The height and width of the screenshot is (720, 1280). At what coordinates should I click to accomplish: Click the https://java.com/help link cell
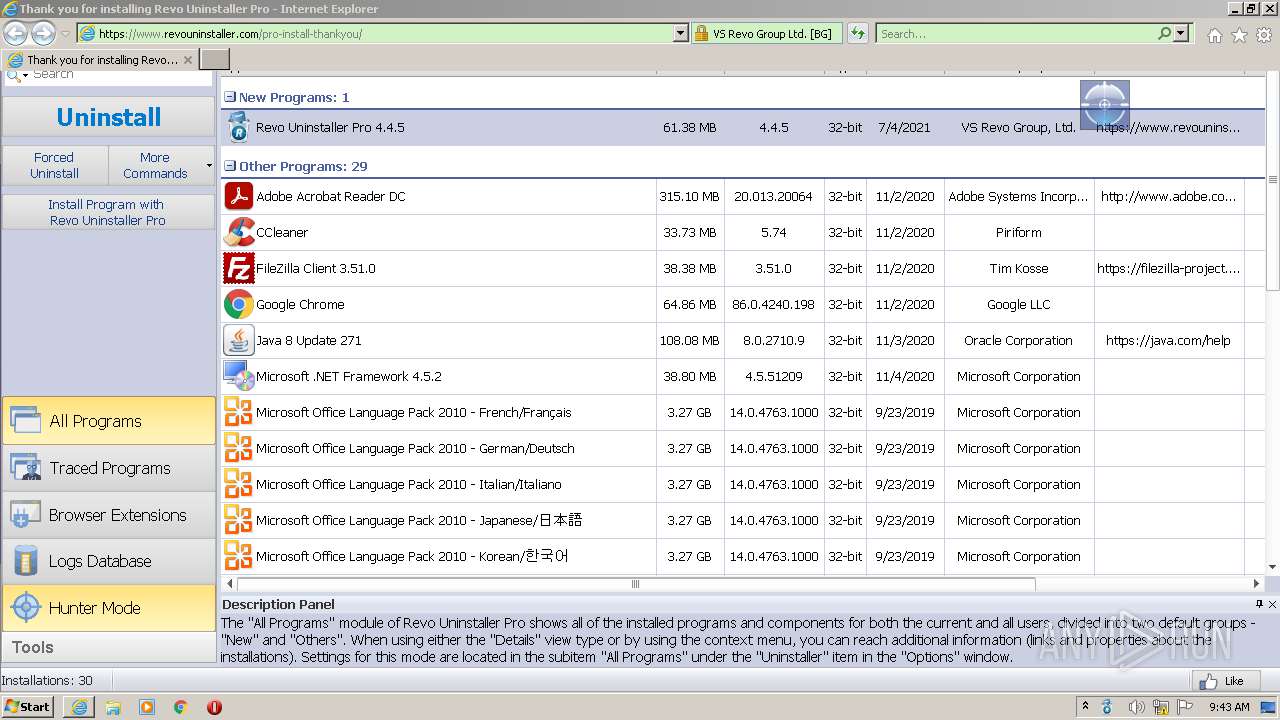coord(1168,340)
